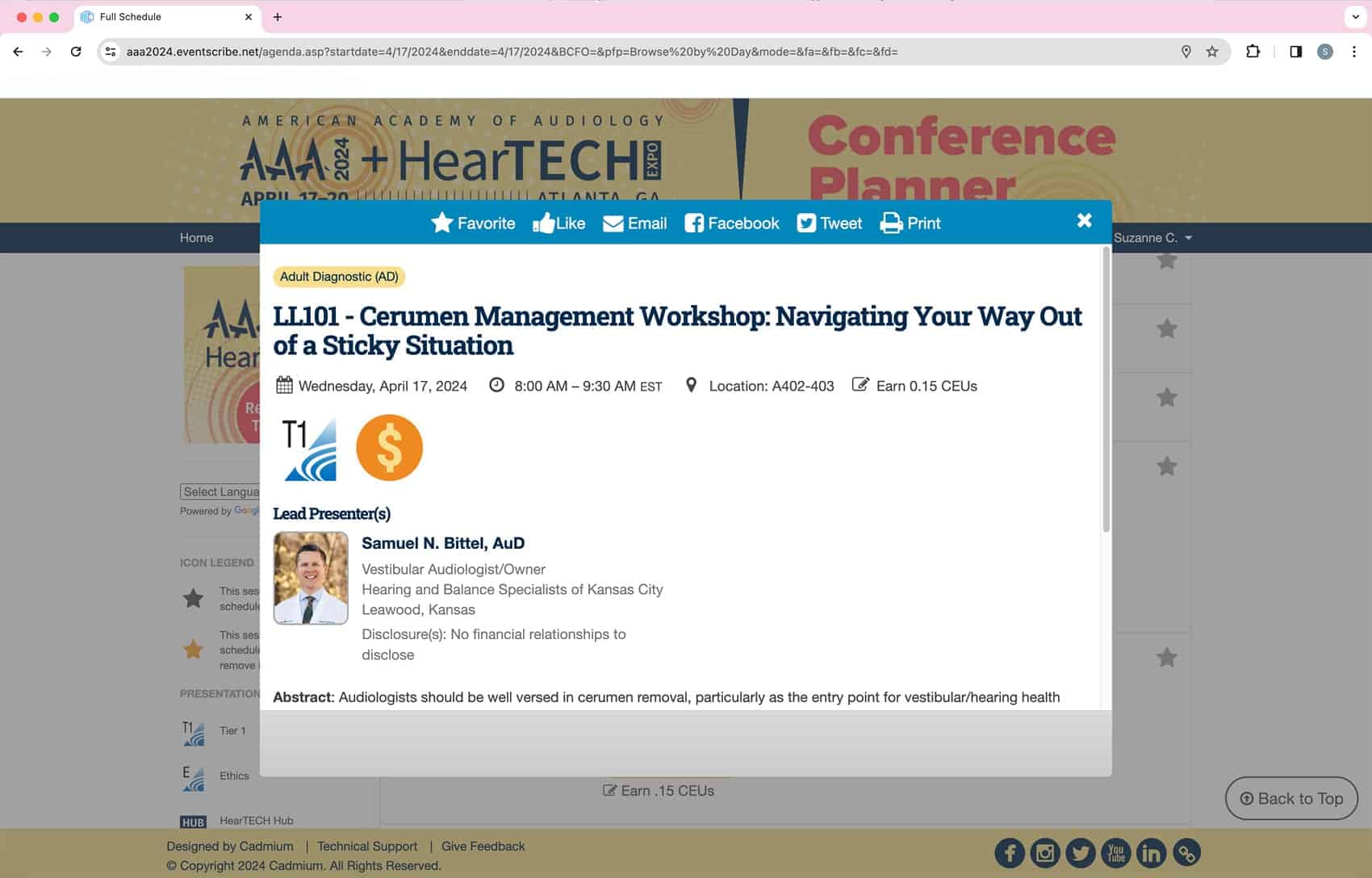Viewport: 1372px width, 878px height.
Task: Open Give Feedback link in footer
Action: click(x=483, y=846)
